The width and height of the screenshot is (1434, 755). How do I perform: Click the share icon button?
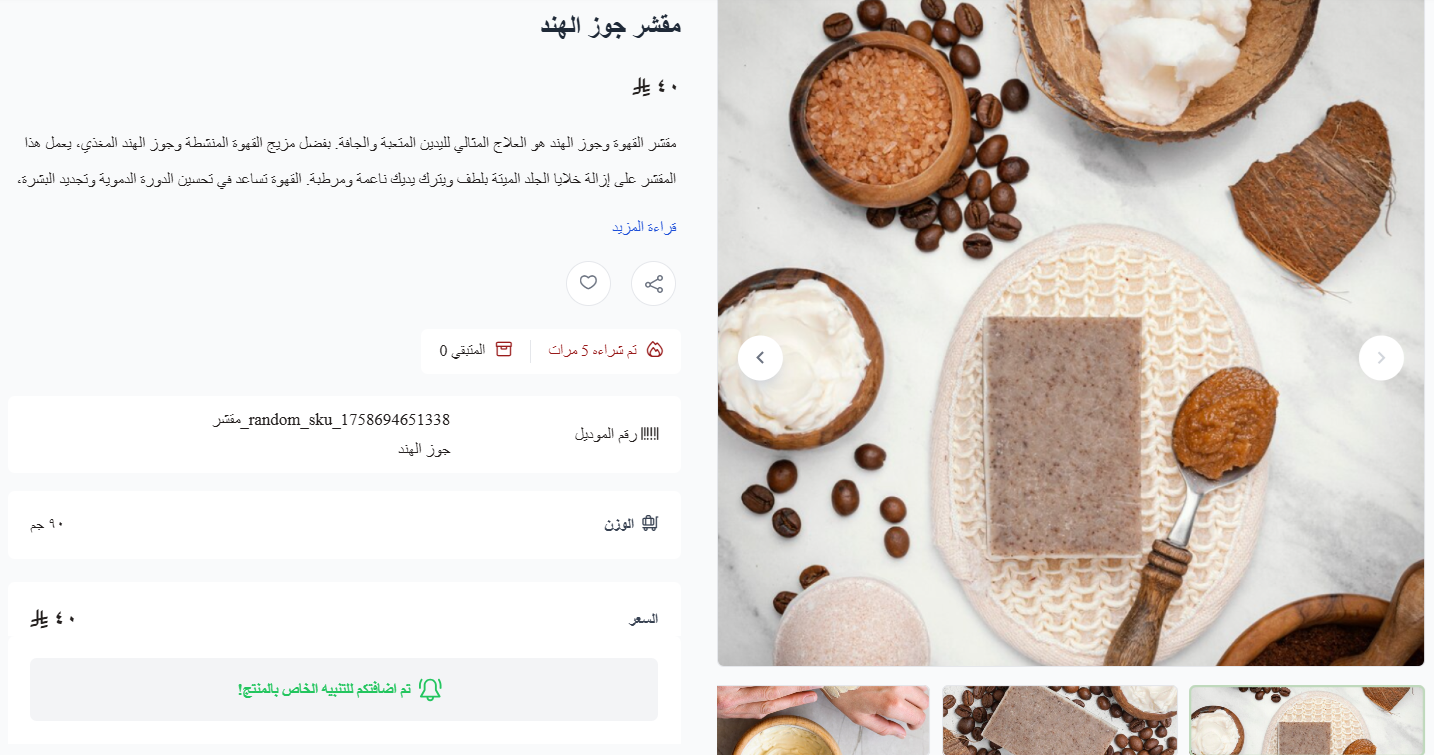(x=653, y=284)
